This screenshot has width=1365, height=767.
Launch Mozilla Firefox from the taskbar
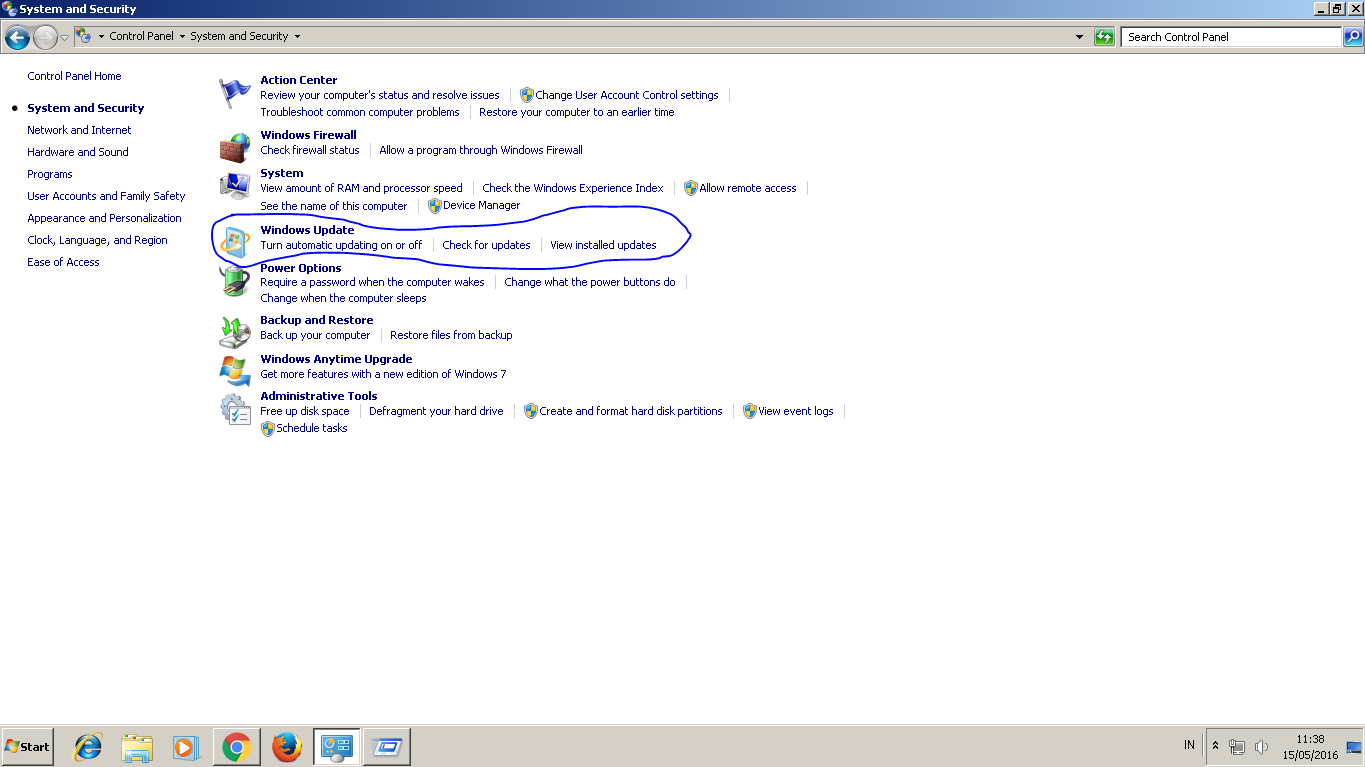click(286, 746)
